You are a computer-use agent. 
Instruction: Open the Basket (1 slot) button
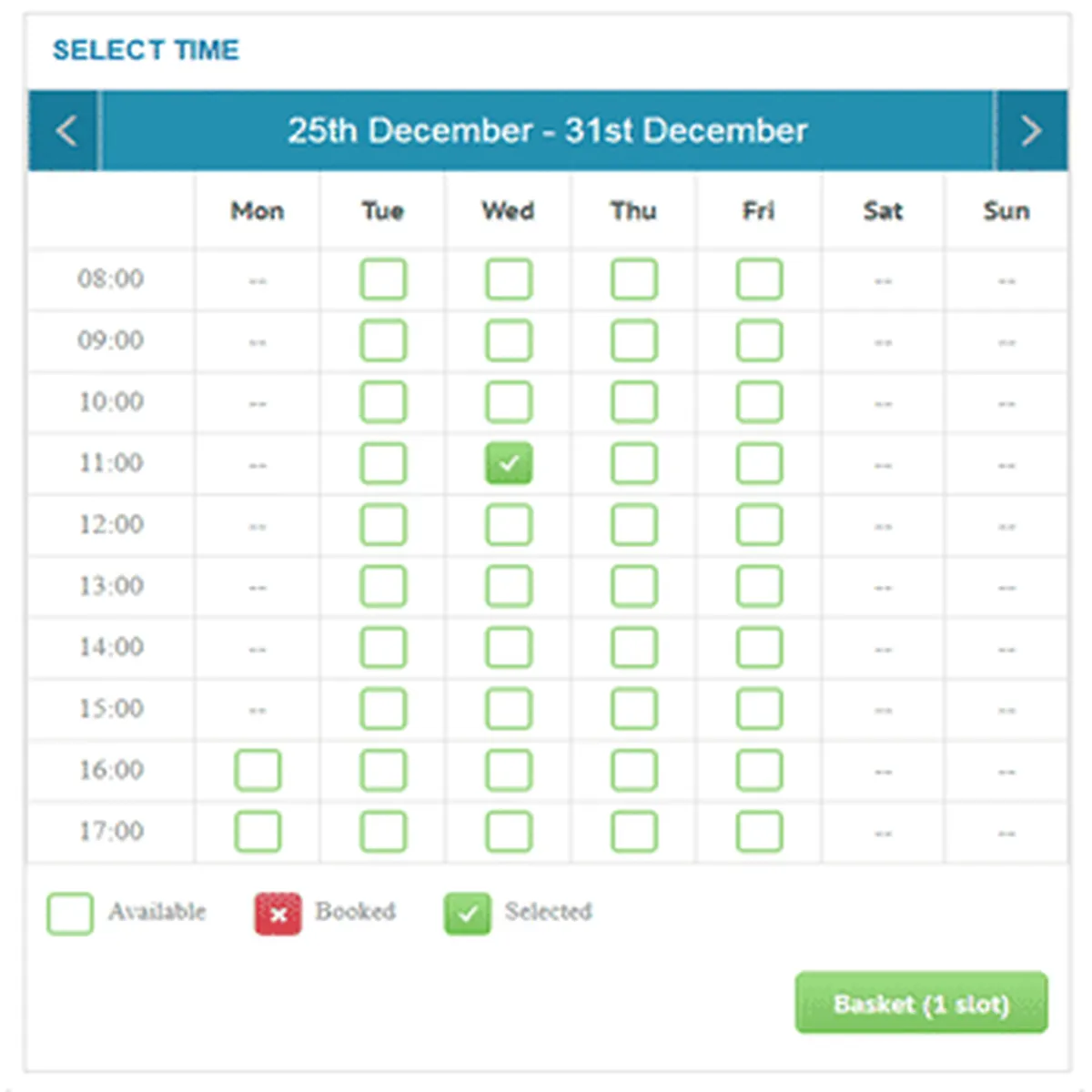point(921,1003)
